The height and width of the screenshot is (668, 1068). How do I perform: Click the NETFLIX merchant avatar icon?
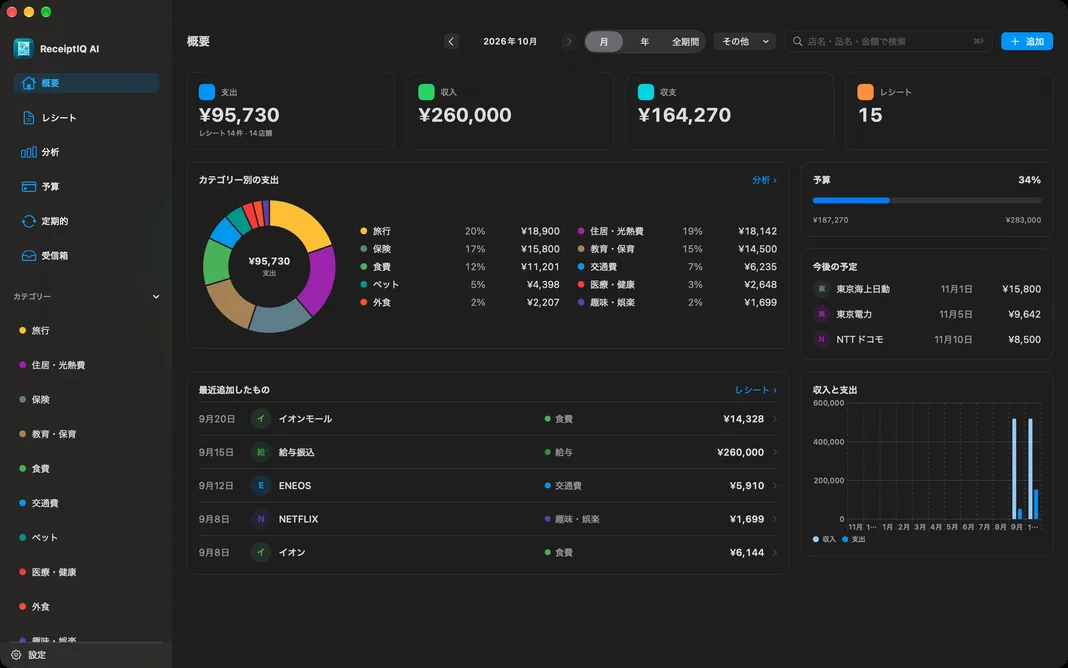[260, 519]
